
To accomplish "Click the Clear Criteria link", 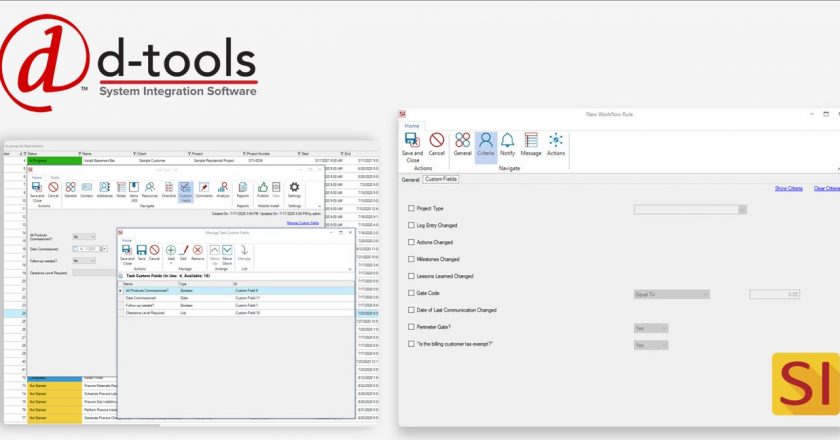I will (x=827, y=188).
